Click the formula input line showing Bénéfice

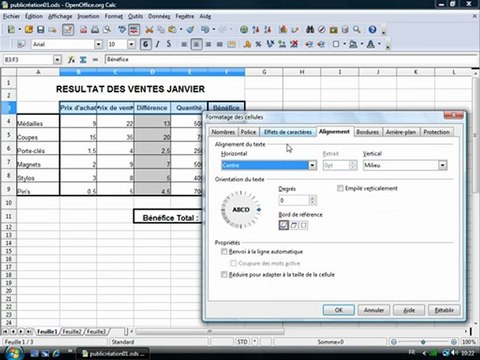coord(292,60)
